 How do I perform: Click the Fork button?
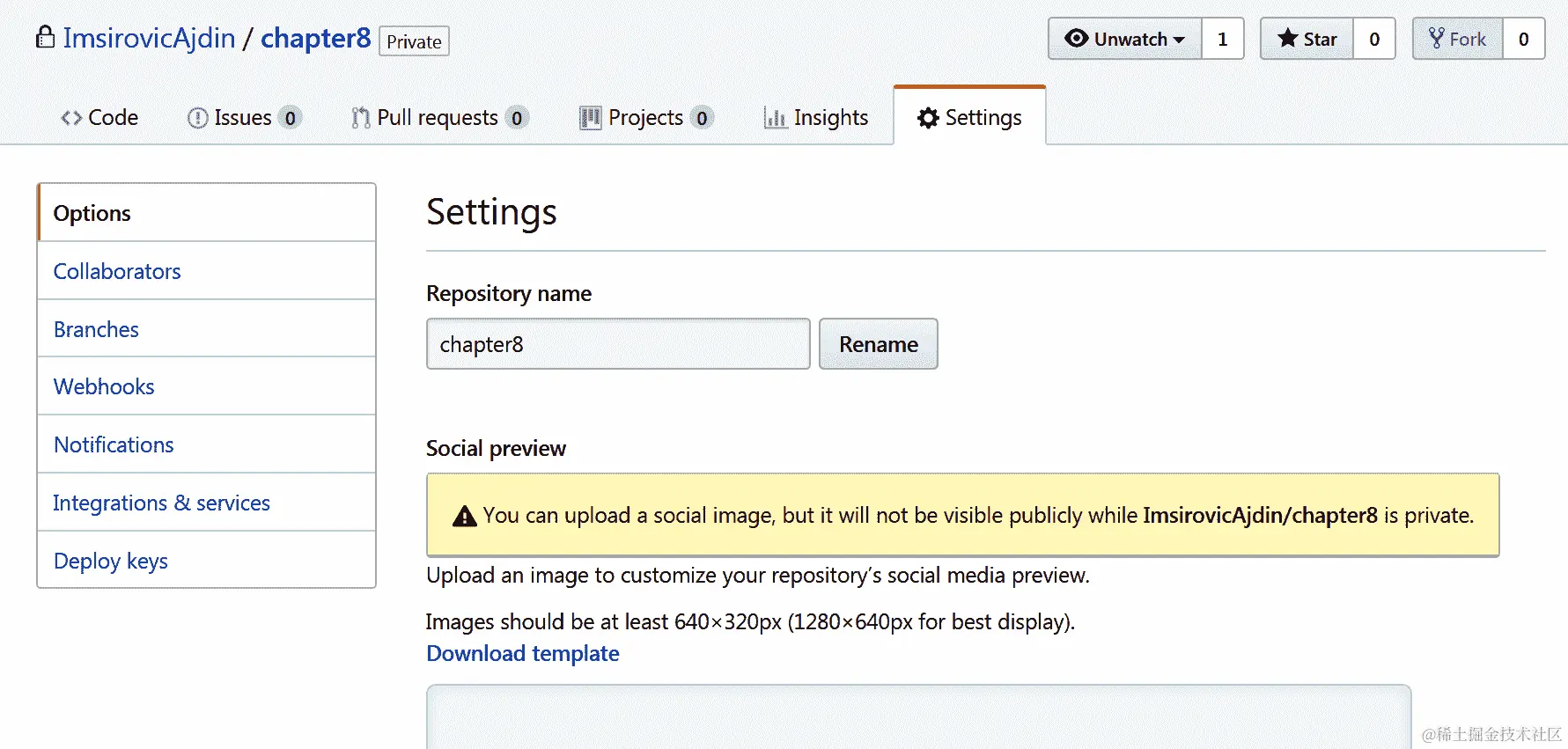(1457, 39)
